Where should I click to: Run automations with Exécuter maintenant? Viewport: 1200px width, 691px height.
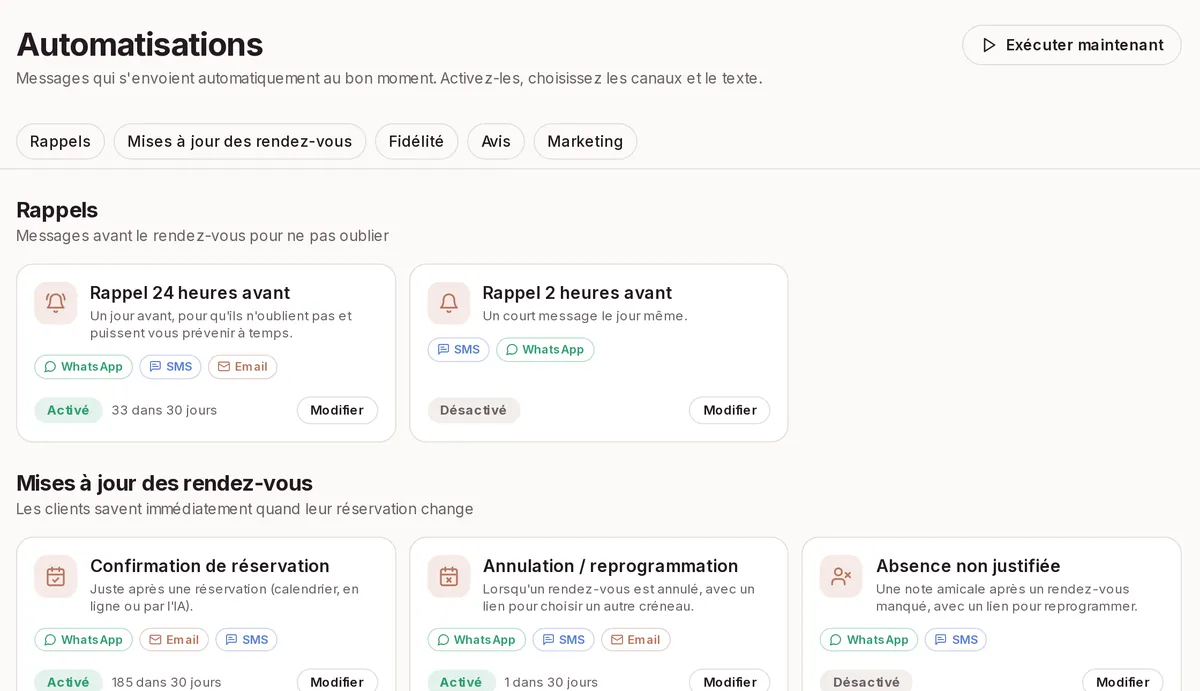(1072, 45)
